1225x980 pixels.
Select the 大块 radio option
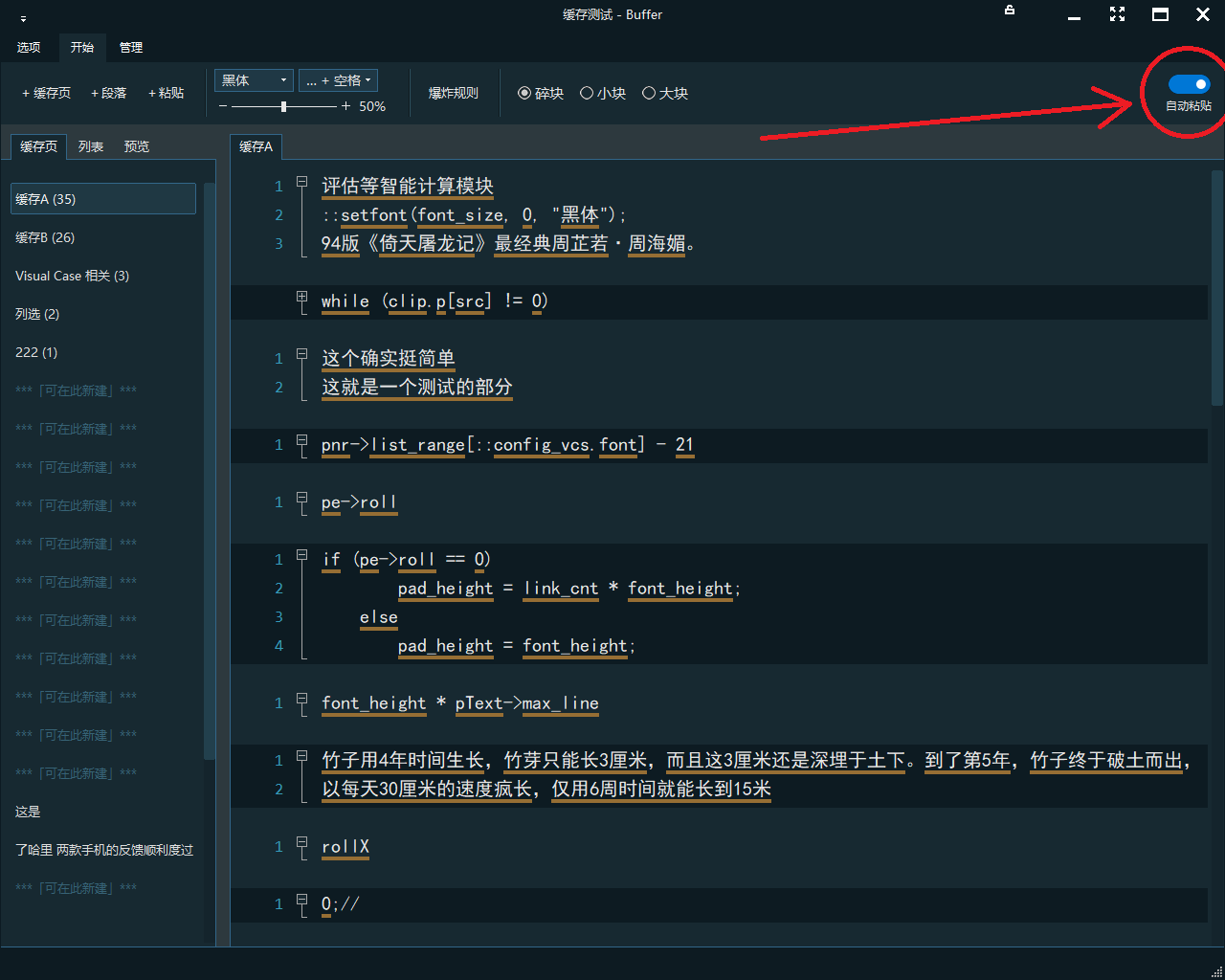point(649,93)
